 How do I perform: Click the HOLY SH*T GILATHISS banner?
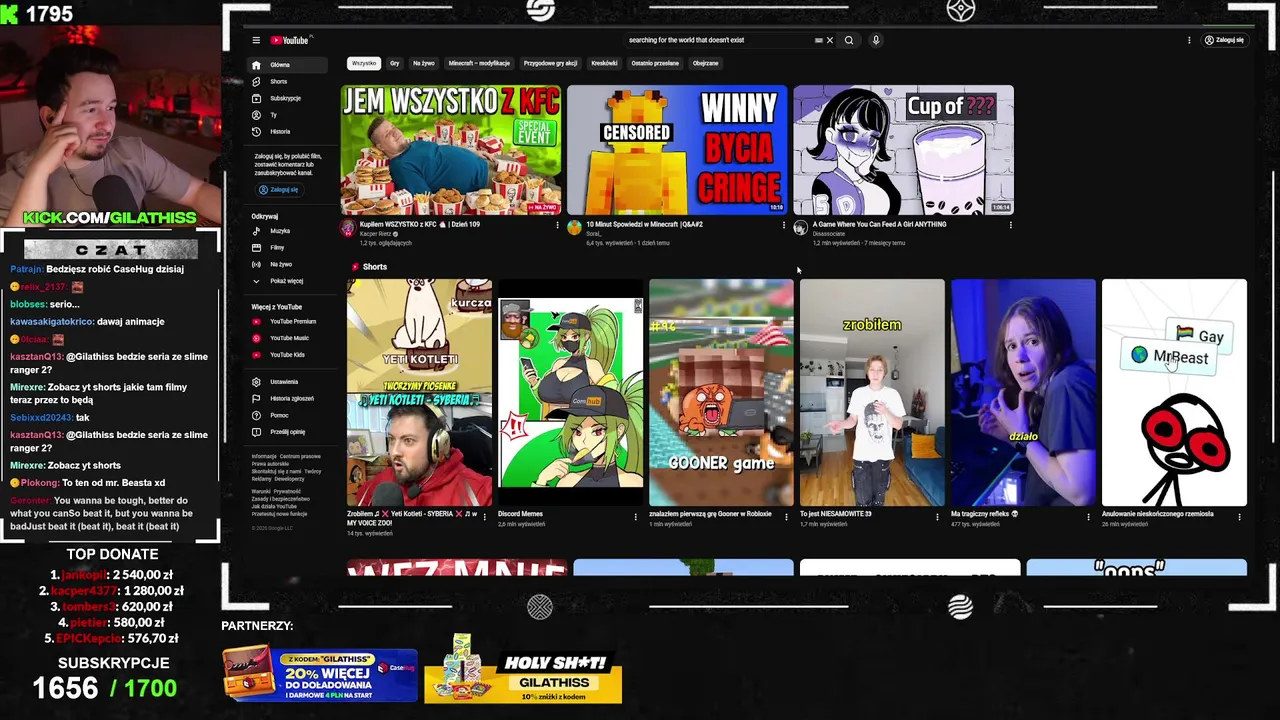click(523, 669)
